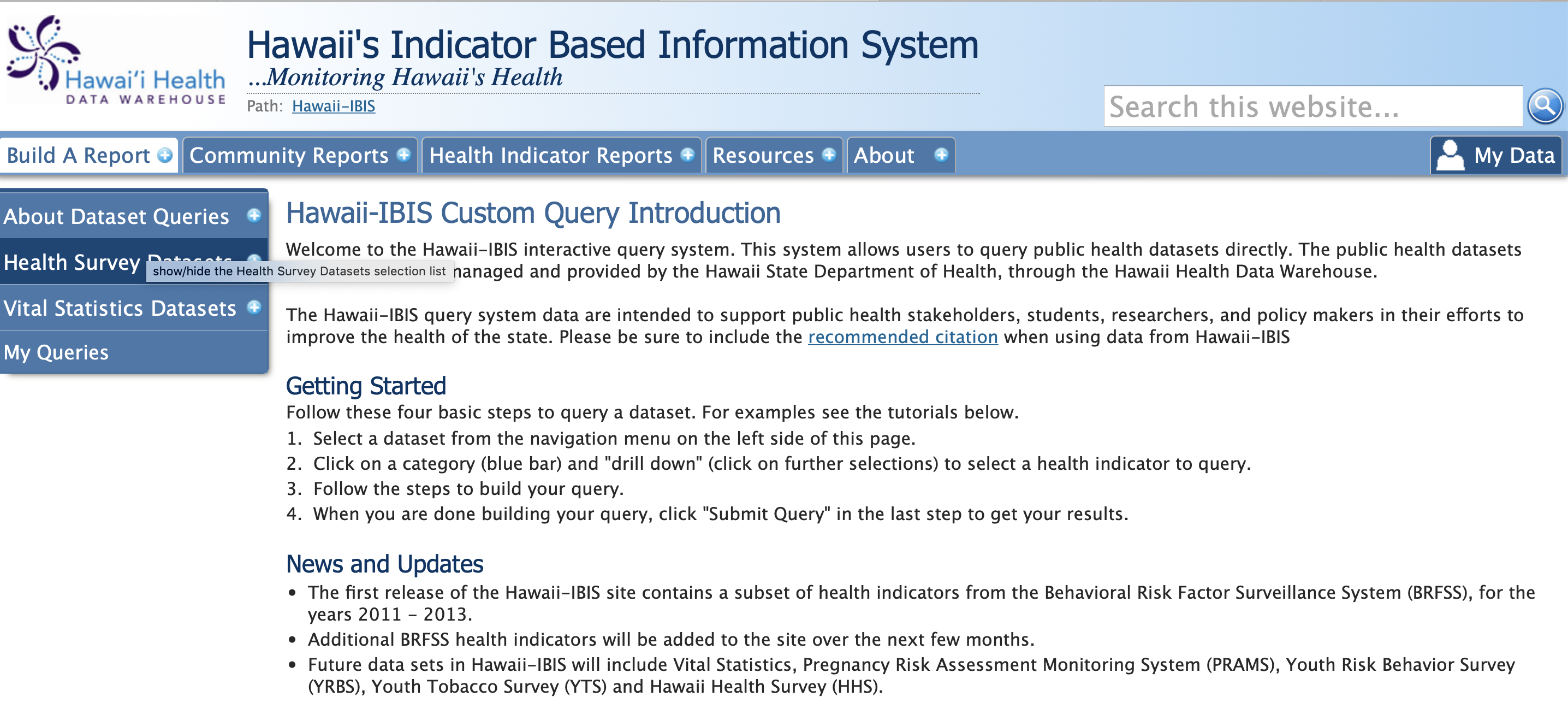Viewport: 1568px width, 720px height.
Task: Open the Resources menu
Action: click(x=774, y=155)
